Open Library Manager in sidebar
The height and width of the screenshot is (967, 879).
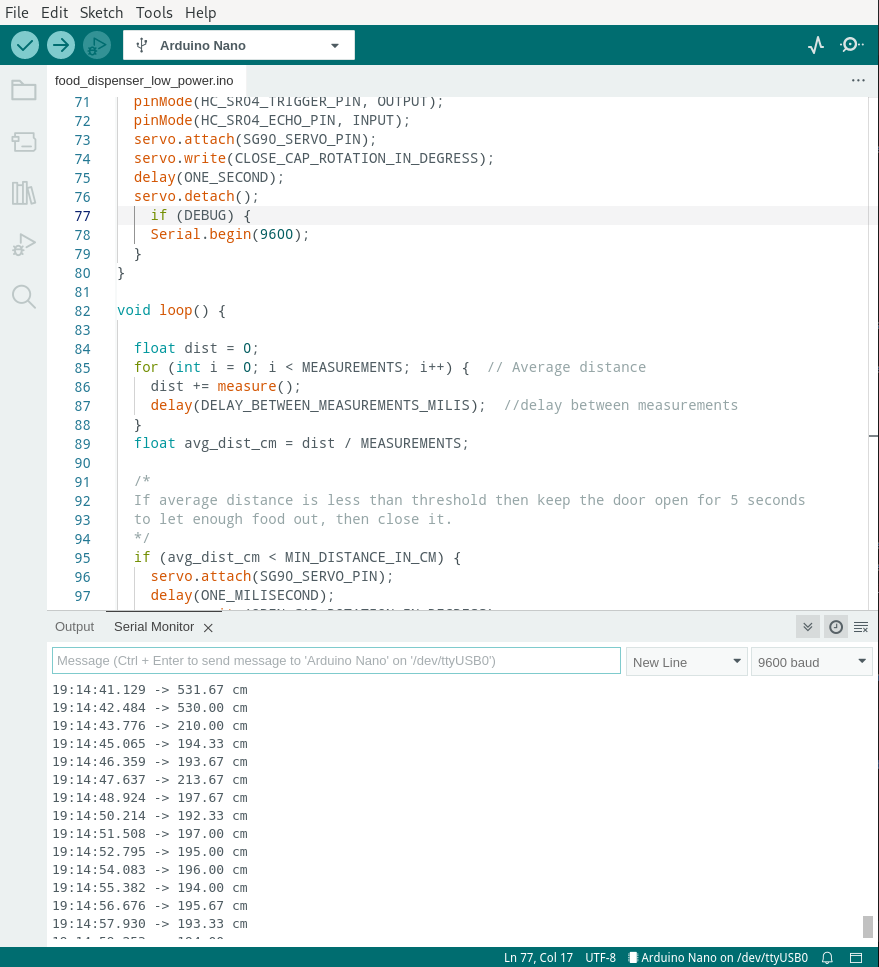[23, 193]
